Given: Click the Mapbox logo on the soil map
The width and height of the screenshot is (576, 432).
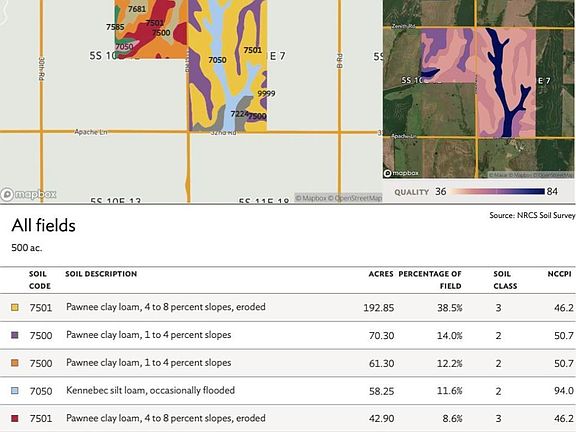Looking at the screenshot, I should pos(29,194).
